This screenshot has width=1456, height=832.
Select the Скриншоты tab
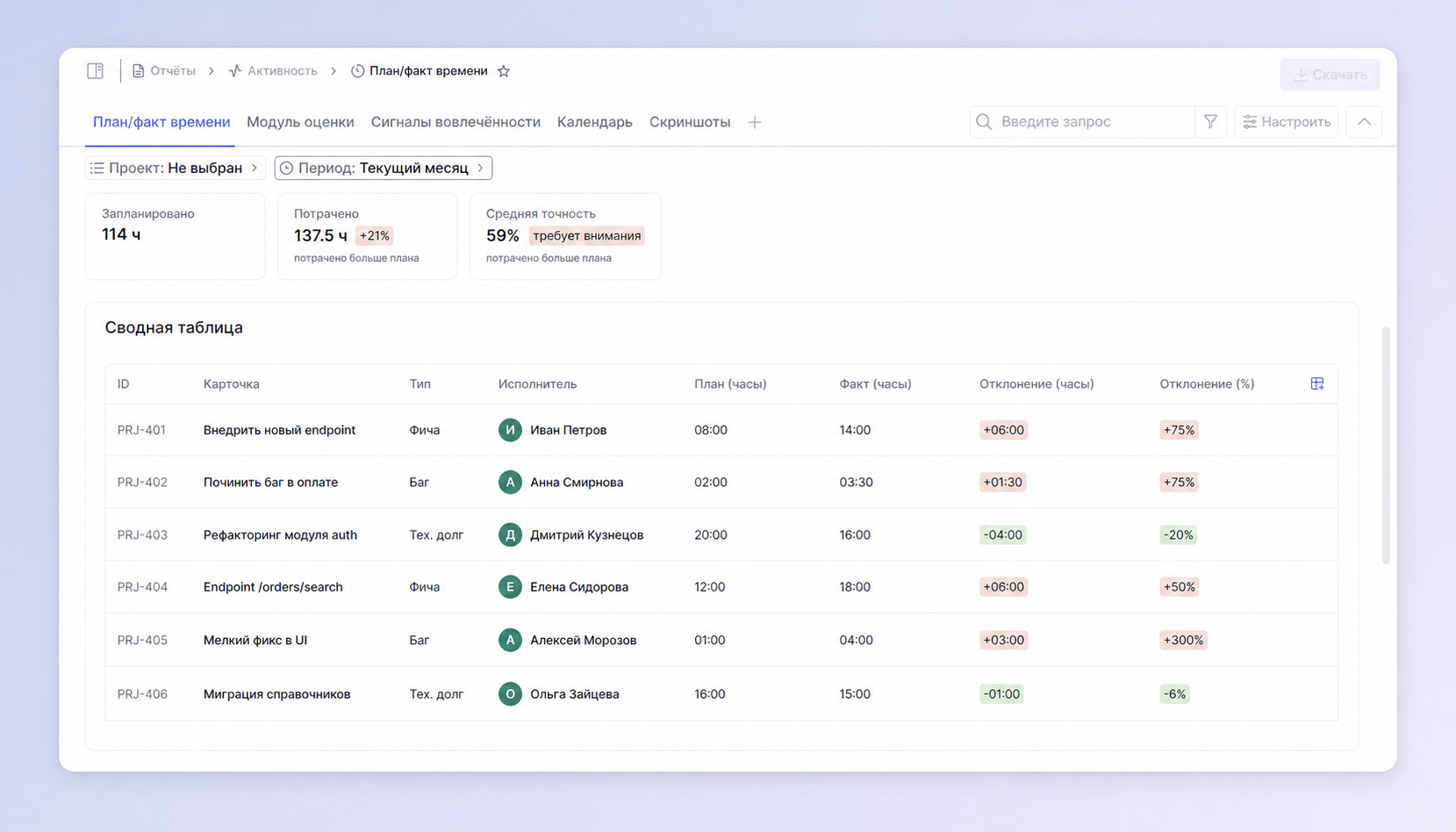pyautogui.click(x=690, y=122)
